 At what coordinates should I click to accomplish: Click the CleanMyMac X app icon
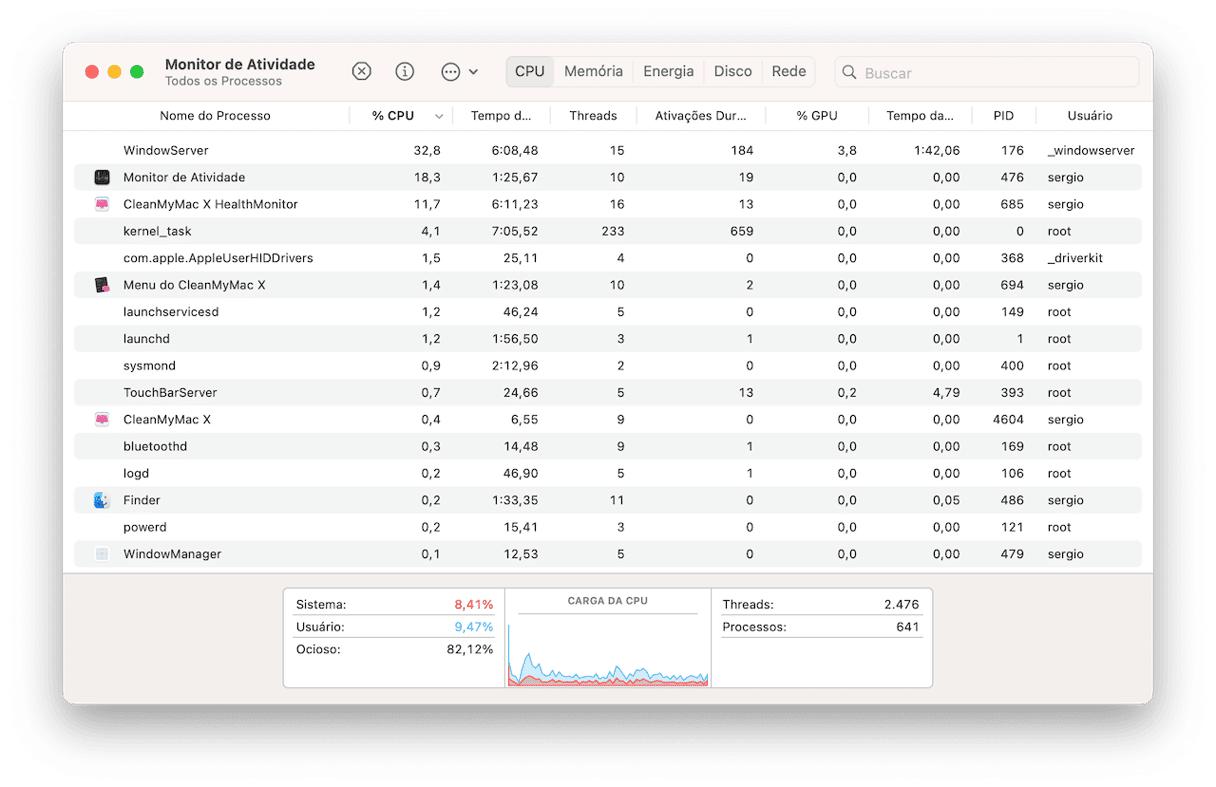(102, 420)
